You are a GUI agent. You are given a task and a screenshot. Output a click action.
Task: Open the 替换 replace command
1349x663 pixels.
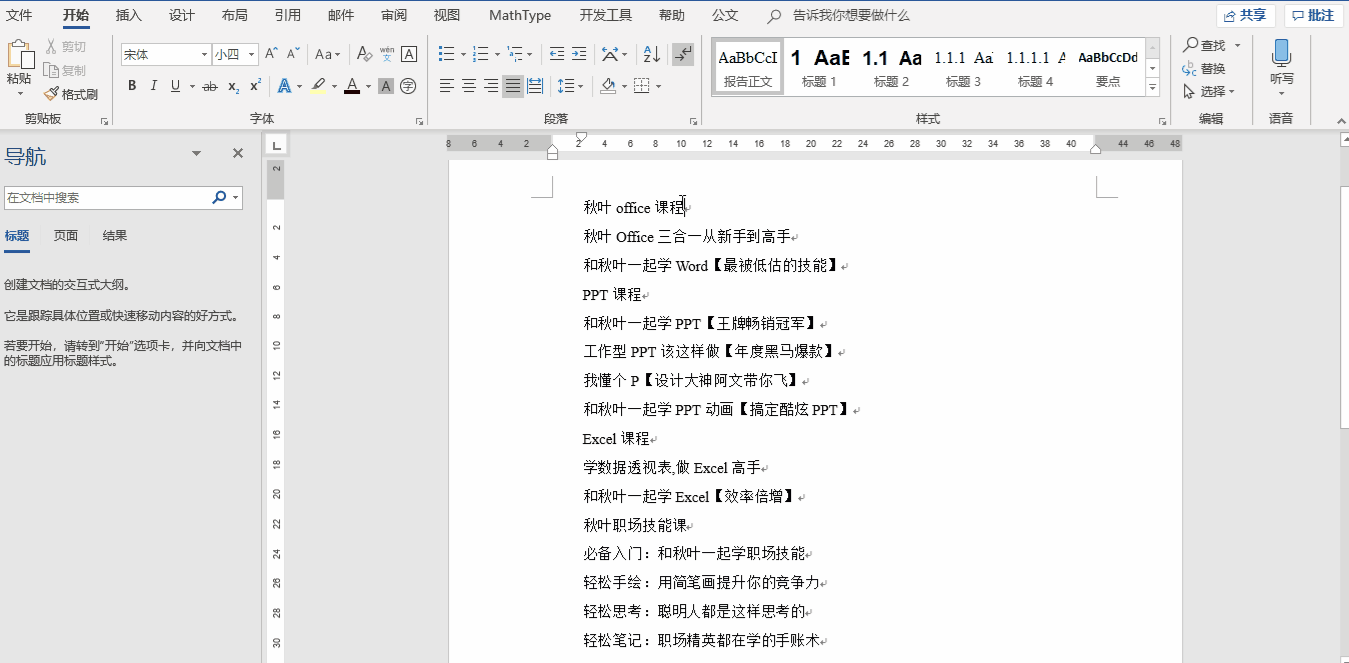(x=1215, y=69)
